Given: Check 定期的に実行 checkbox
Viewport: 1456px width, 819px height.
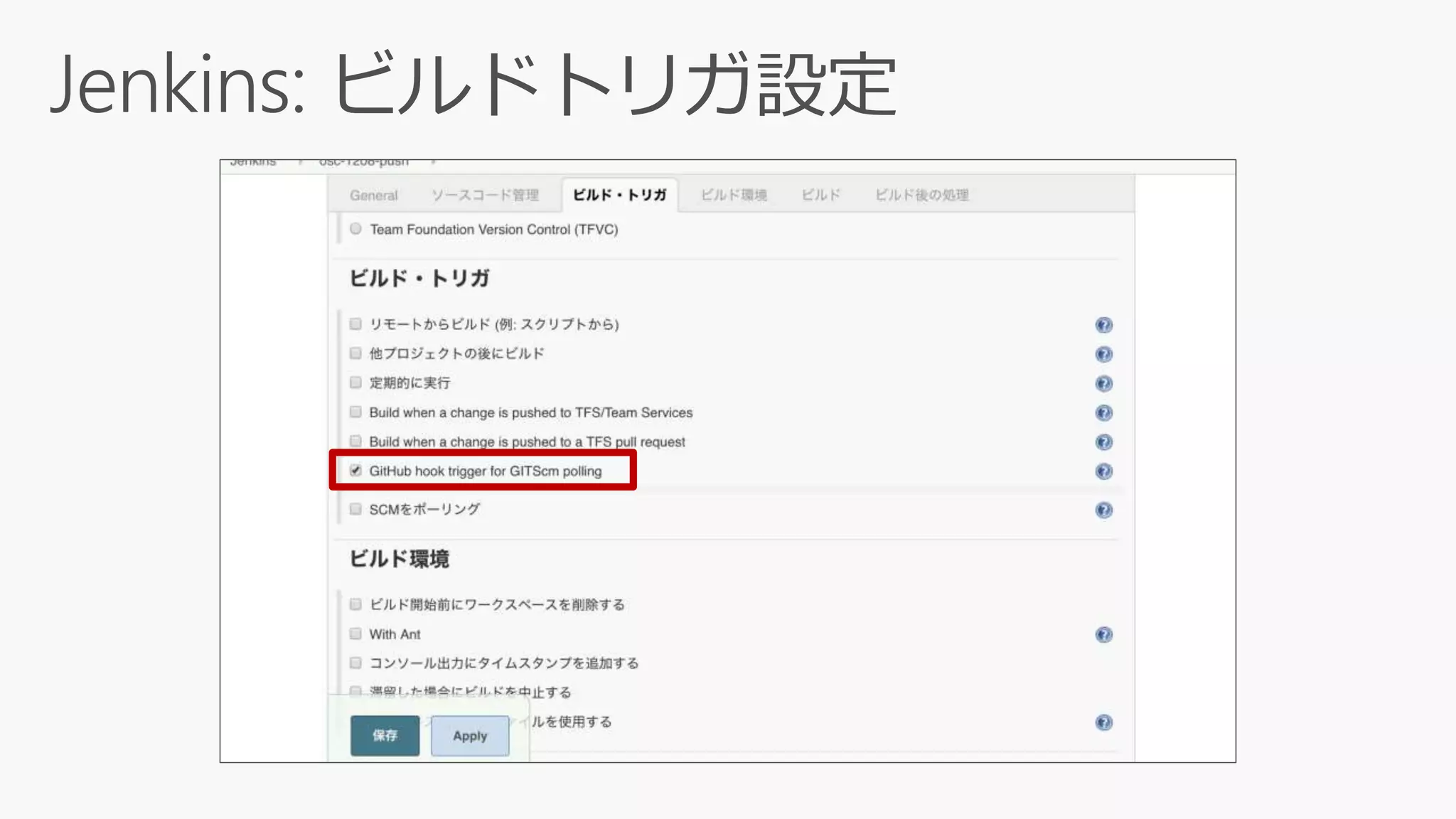Looking at the screenshot, I should (355, 382).
